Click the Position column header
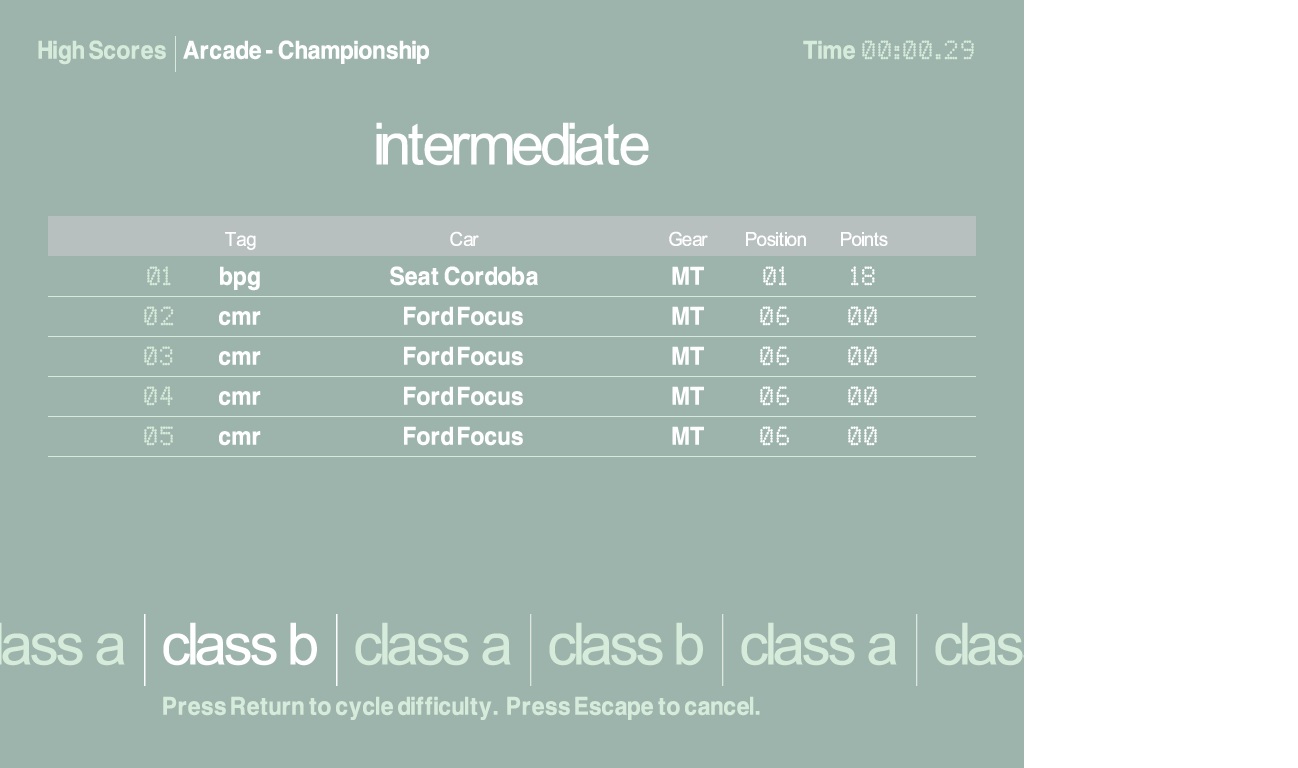The width and height of the screenshot is (1298, 768). (x=775, y=239)
